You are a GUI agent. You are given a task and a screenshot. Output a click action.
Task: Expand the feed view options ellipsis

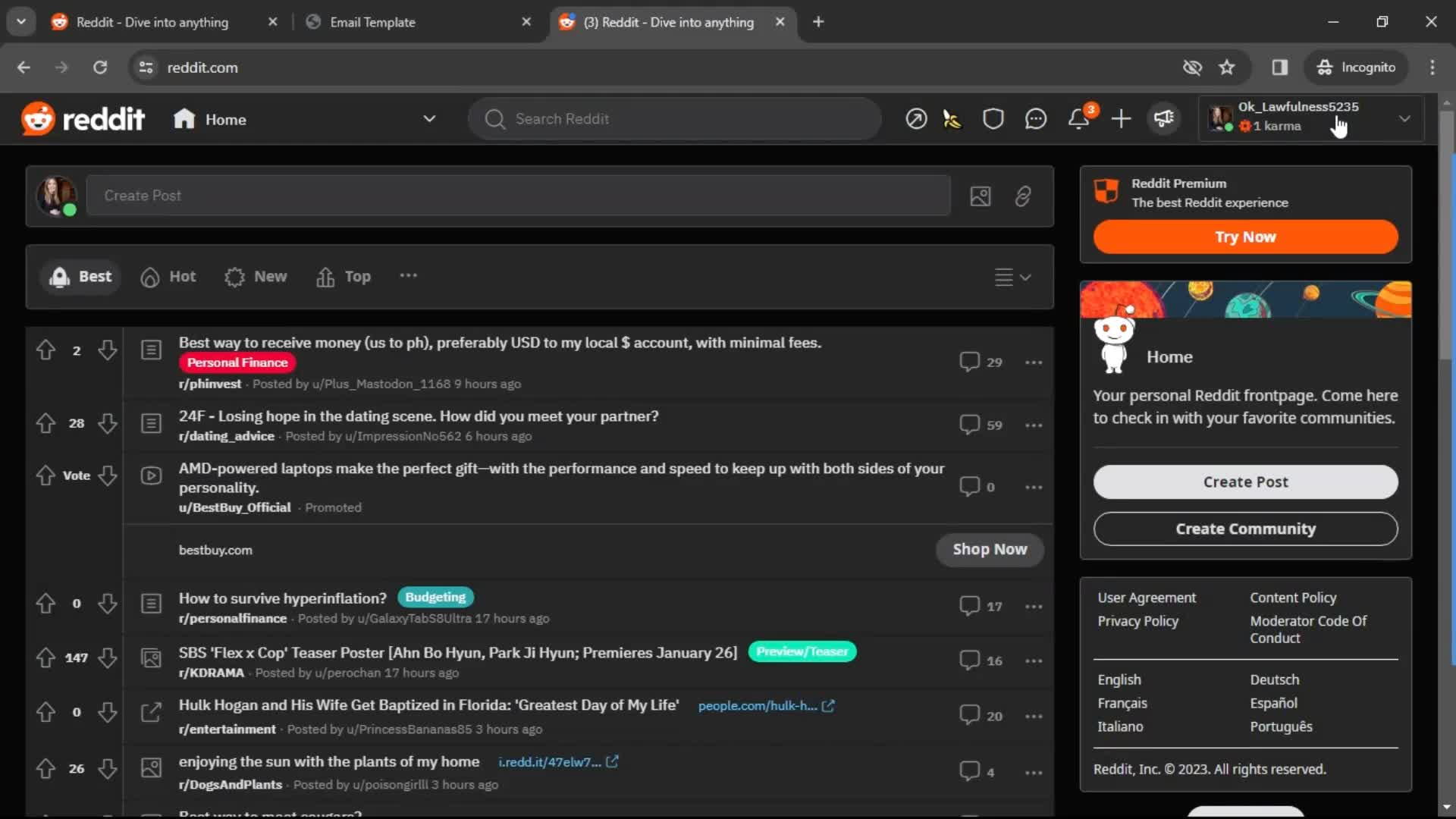(408, 276)
